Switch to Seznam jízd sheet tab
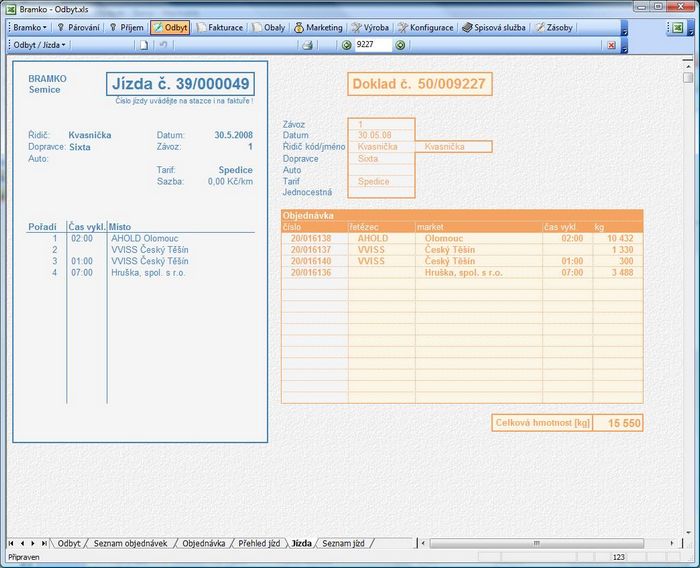The image size is (700, 568). coord(343,543)
